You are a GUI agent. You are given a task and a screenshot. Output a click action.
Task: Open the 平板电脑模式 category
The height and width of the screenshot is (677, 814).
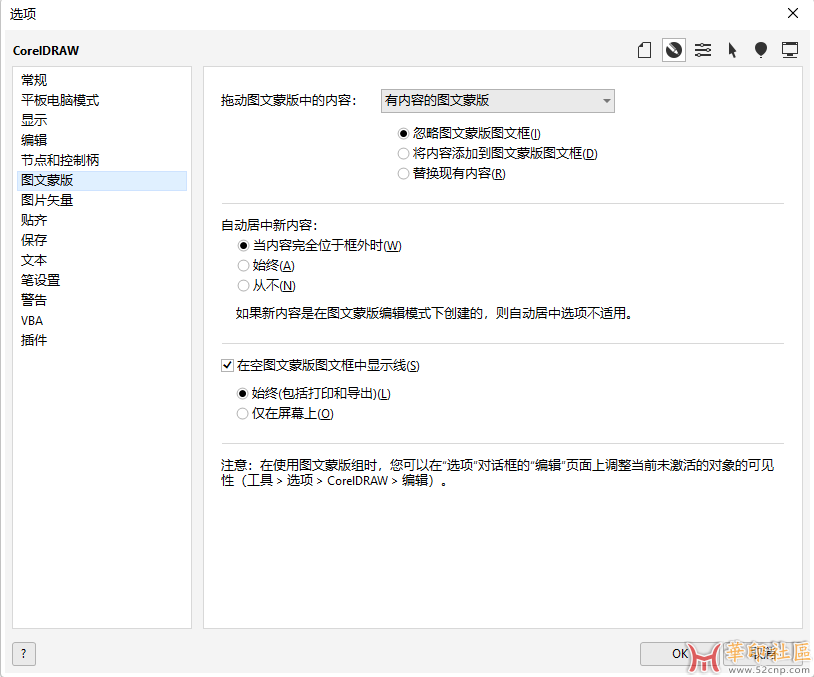pos(102,100)
